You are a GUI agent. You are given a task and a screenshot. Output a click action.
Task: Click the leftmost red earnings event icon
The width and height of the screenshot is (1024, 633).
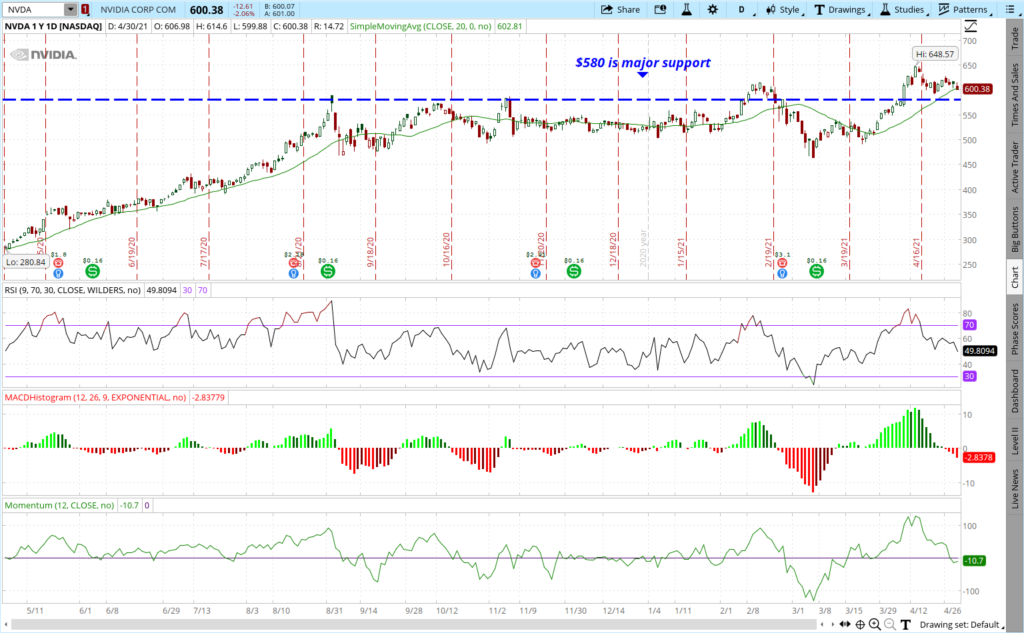[x=58, y=262]
